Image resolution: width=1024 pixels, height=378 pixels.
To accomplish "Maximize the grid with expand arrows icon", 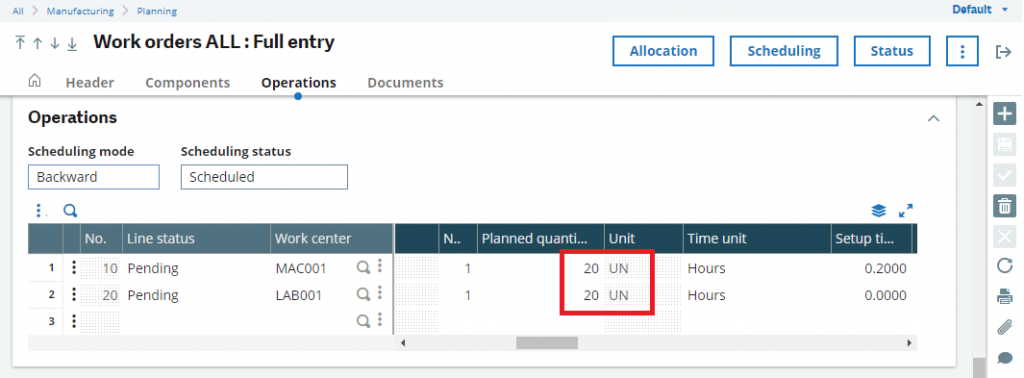I will [906, 211].
